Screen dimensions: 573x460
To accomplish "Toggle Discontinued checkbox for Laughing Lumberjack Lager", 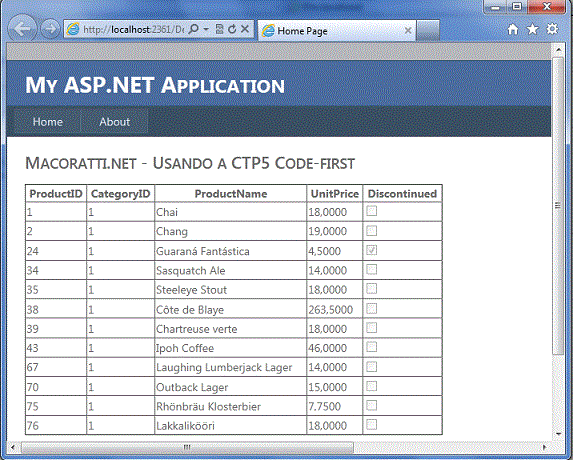I will click(372, 366).
